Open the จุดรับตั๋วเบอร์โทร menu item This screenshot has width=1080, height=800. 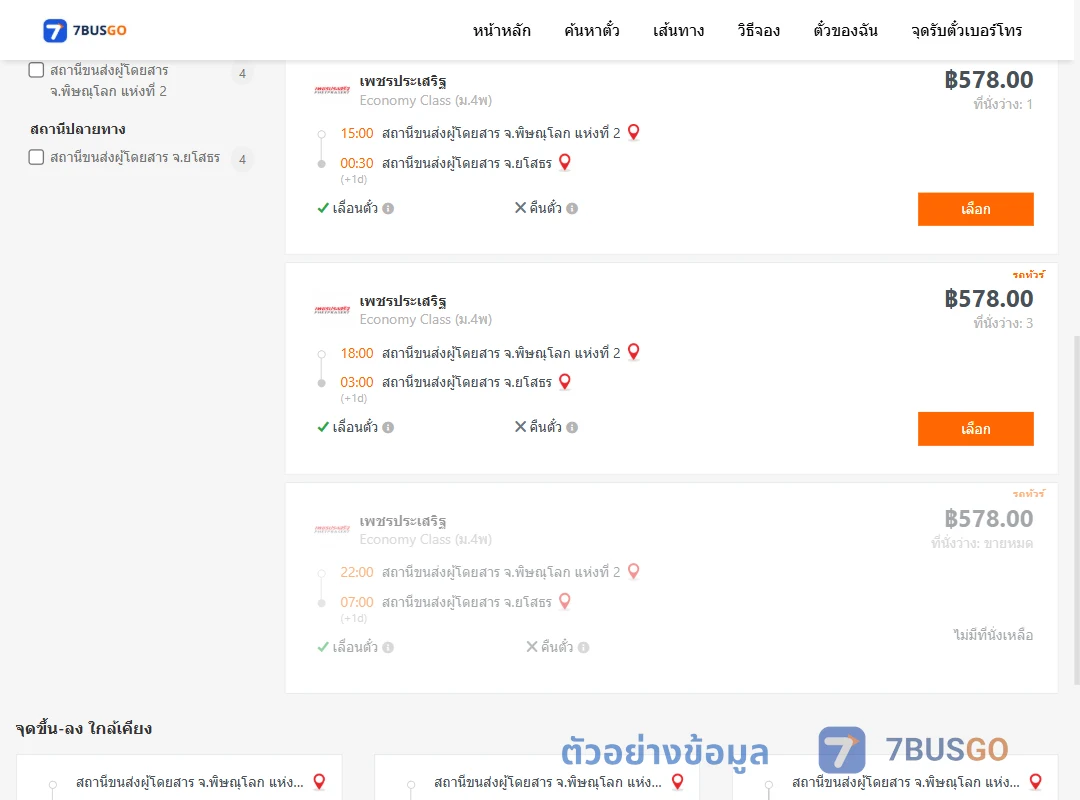pyautogui.click(x=966, y=30)
